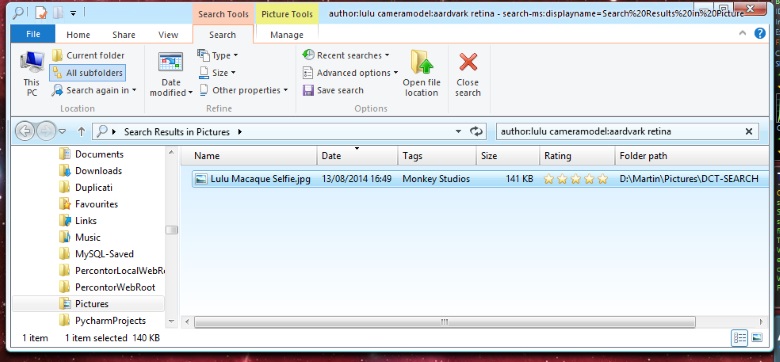780x362 pixels.
Task: Expand the Type filter dropdown
Action: (218, 55)
